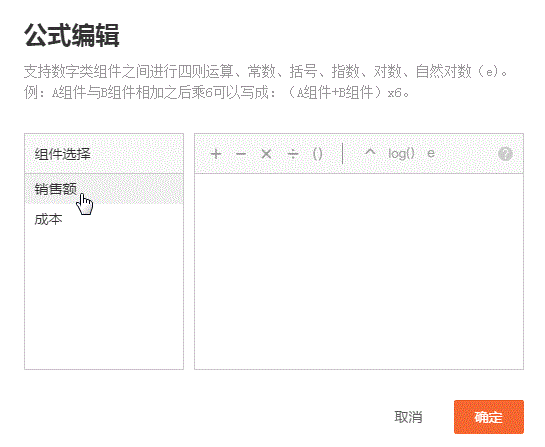Viewport: 545px width, 447px height.
Task: Click blank space below 成本 in list
Action: pyautogui.click(x=104, y=299)
